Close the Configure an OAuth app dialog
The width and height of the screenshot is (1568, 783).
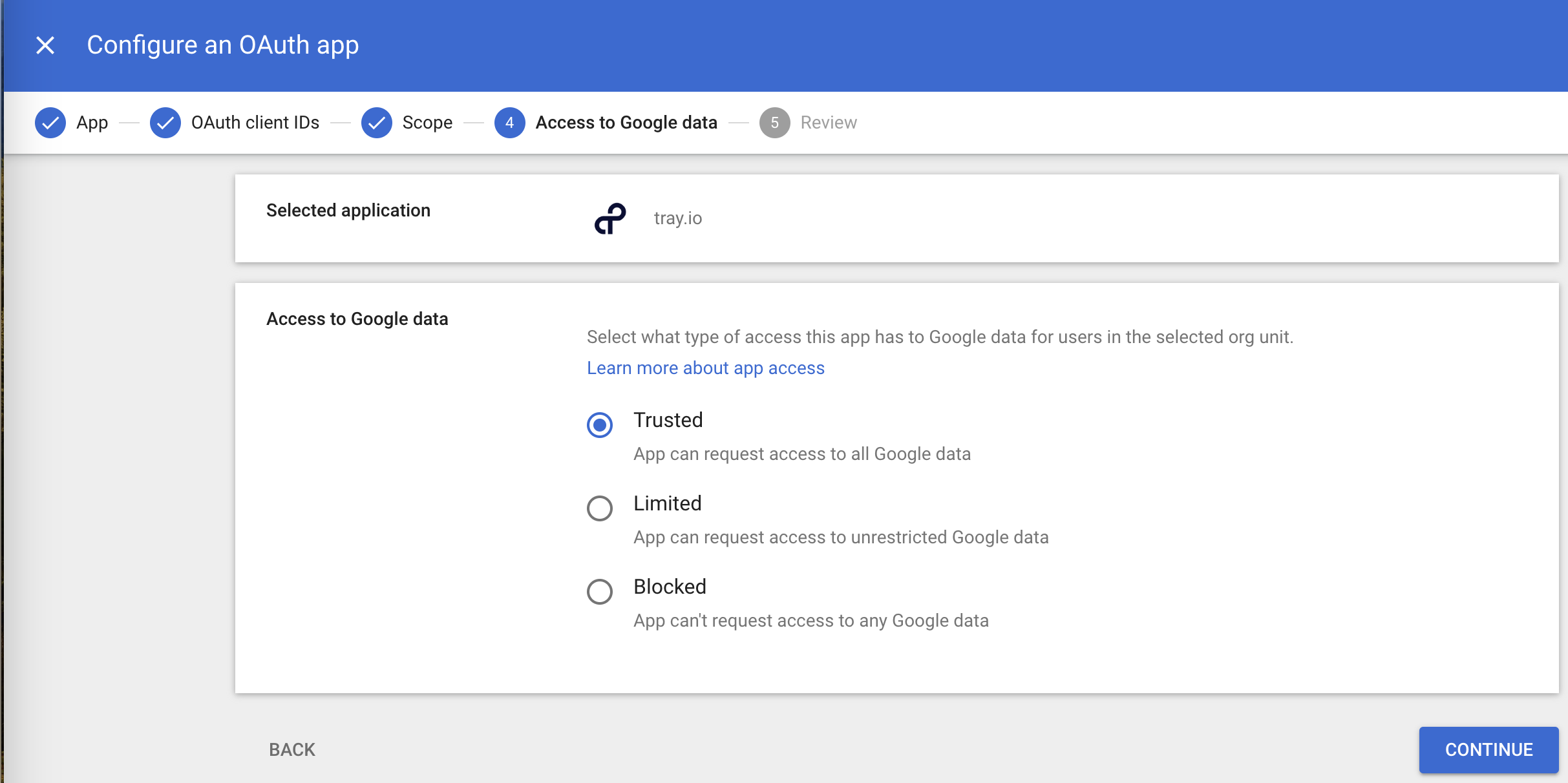(45, 45)
